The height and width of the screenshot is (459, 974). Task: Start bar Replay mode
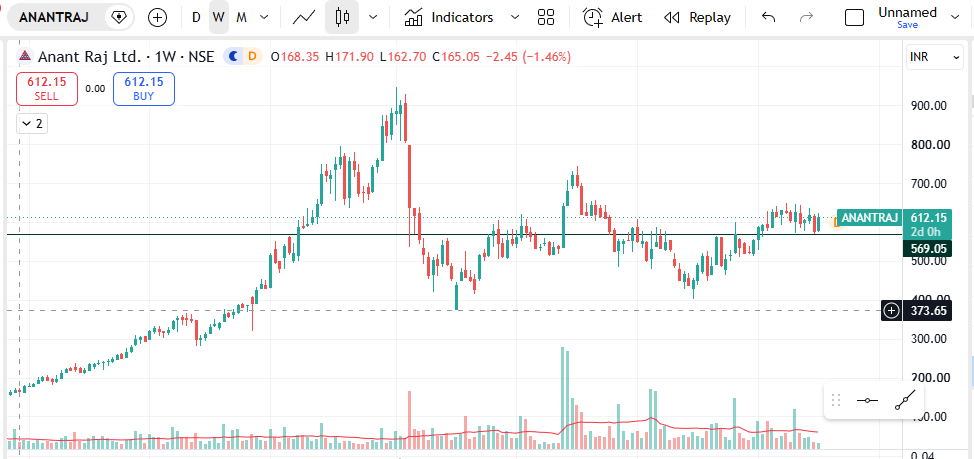(x=697, y=17)
